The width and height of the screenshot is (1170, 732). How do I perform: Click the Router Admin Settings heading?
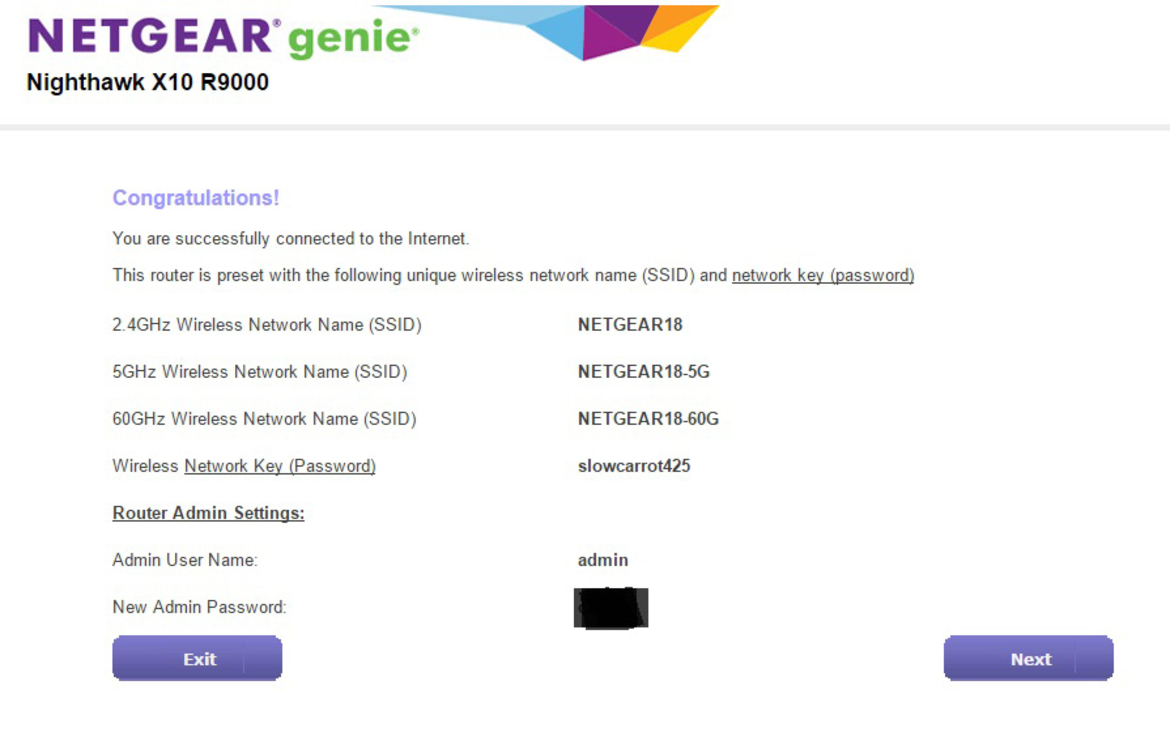(208, 513)
